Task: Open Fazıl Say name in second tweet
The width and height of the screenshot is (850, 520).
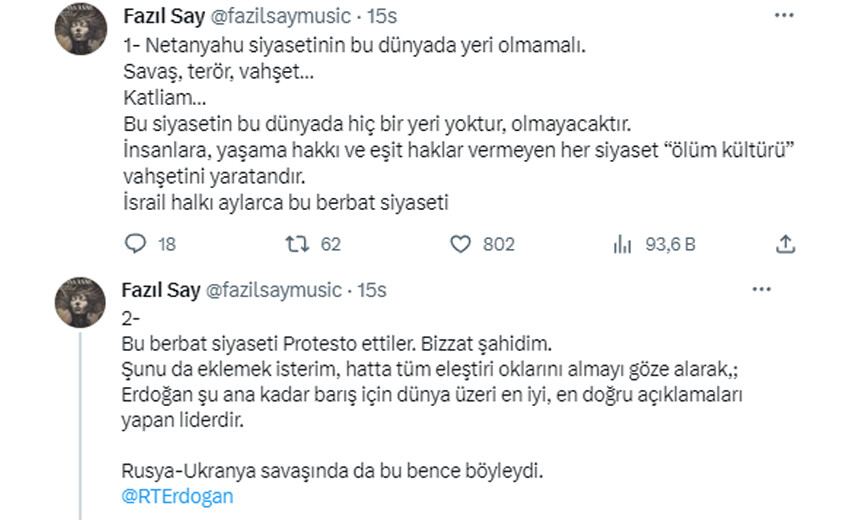Action: coord(158,291)
